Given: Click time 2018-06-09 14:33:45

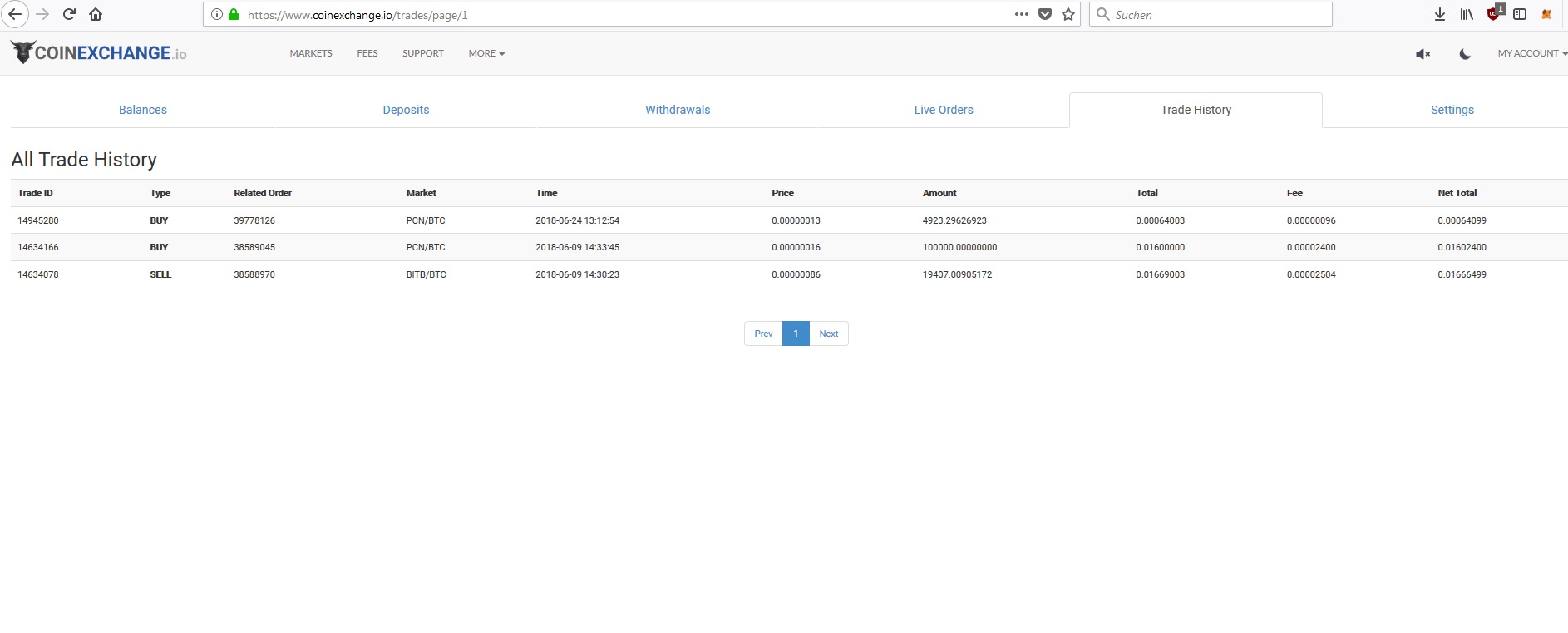Looking at the screenshot, I should [577, 247].
